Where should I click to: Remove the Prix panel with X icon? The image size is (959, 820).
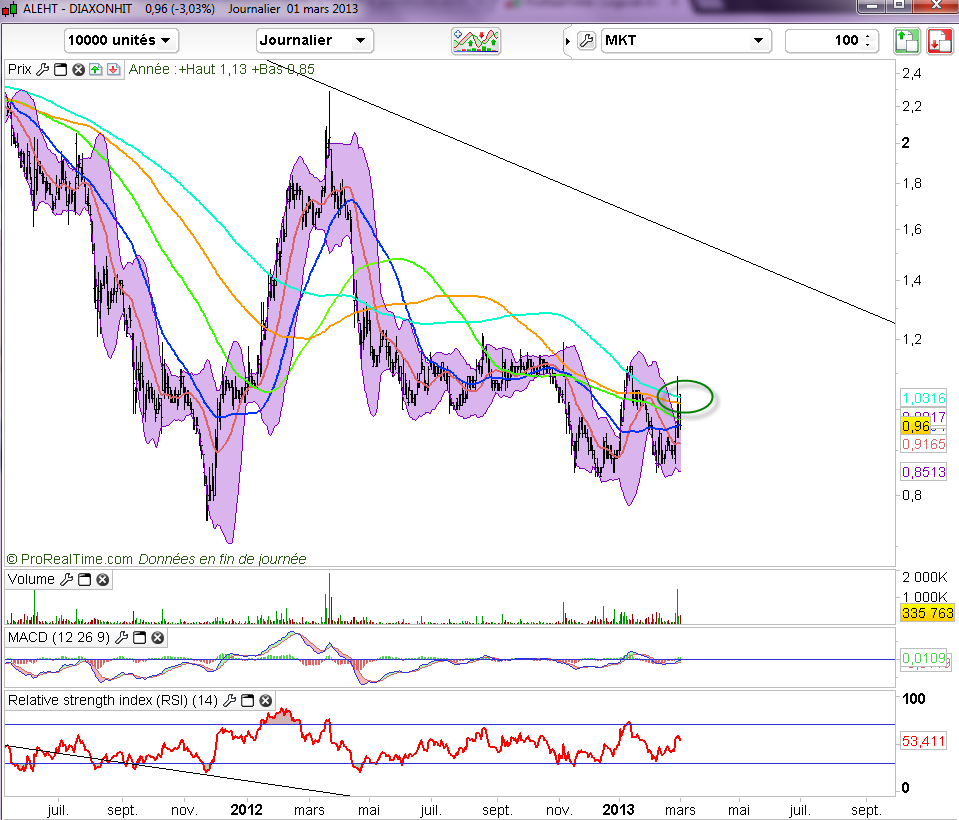77,70
